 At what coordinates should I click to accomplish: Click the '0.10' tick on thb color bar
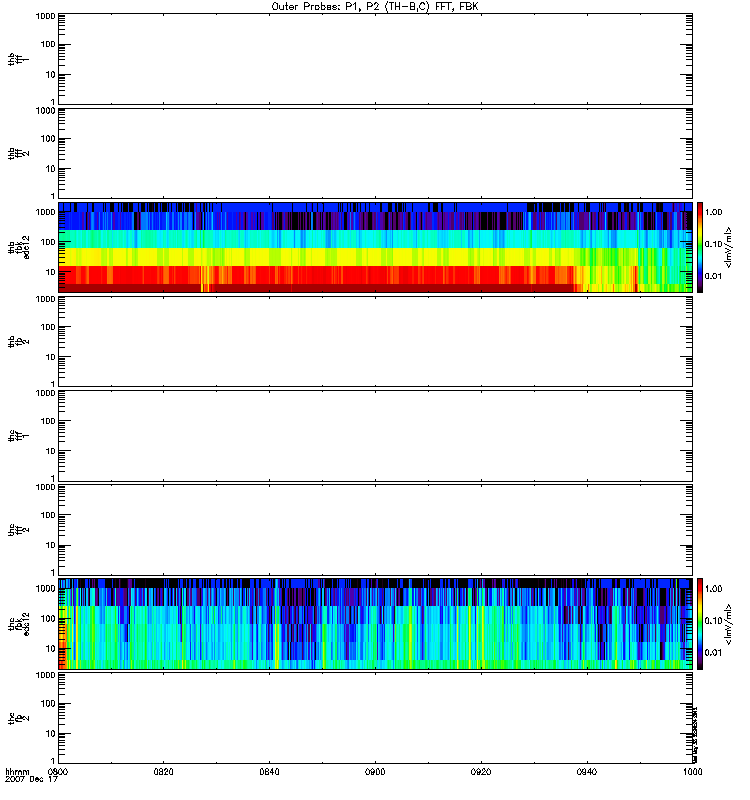(714, 244)
